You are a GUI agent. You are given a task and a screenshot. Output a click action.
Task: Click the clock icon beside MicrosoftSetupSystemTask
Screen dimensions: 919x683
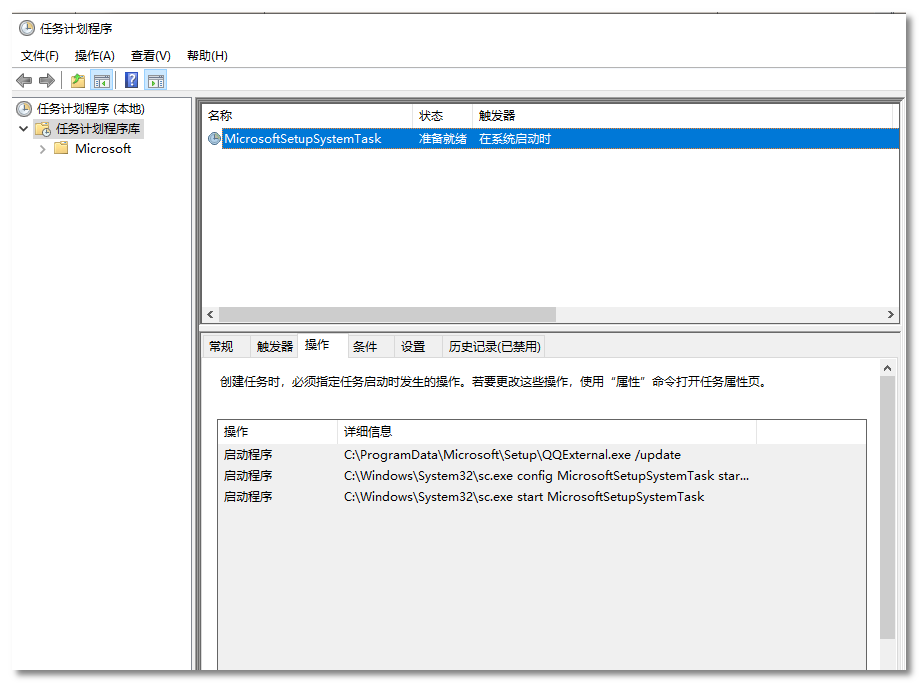(x=214, y=139)
